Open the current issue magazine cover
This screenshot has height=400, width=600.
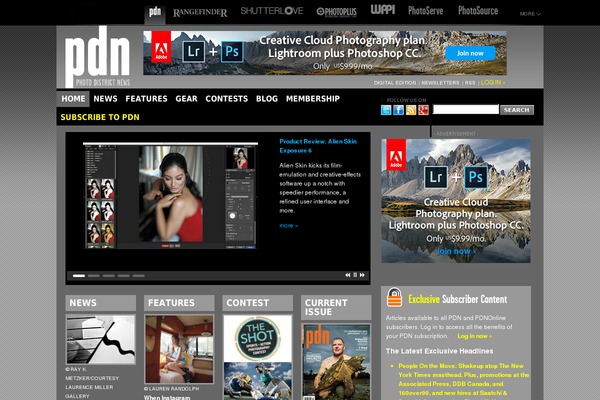click(336, 362)
